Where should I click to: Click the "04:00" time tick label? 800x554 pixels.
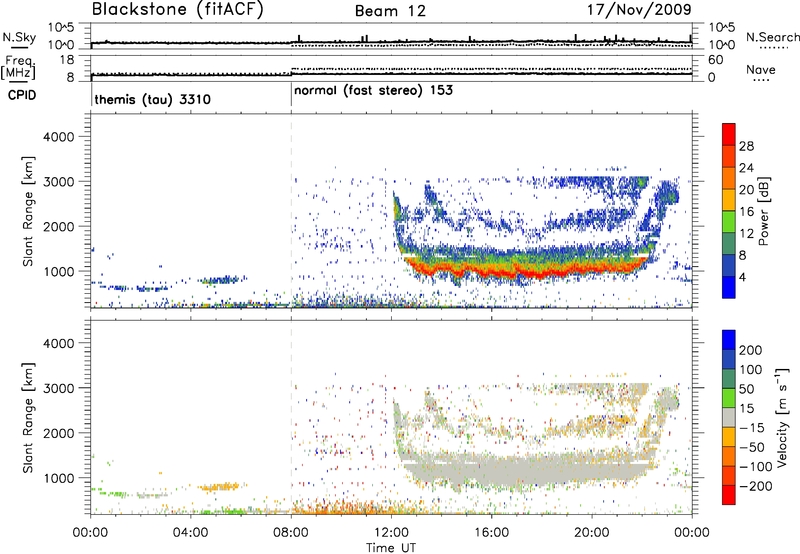pyautogui.click(x=190, y=533)
